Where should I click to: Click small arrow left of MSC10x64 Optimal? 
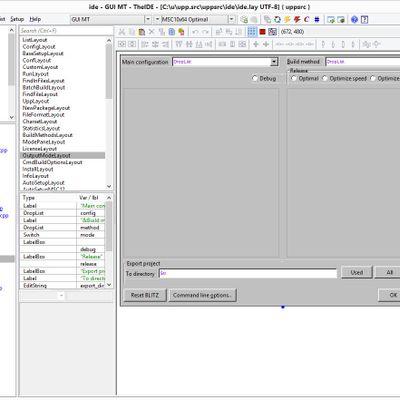pos(157,19)
